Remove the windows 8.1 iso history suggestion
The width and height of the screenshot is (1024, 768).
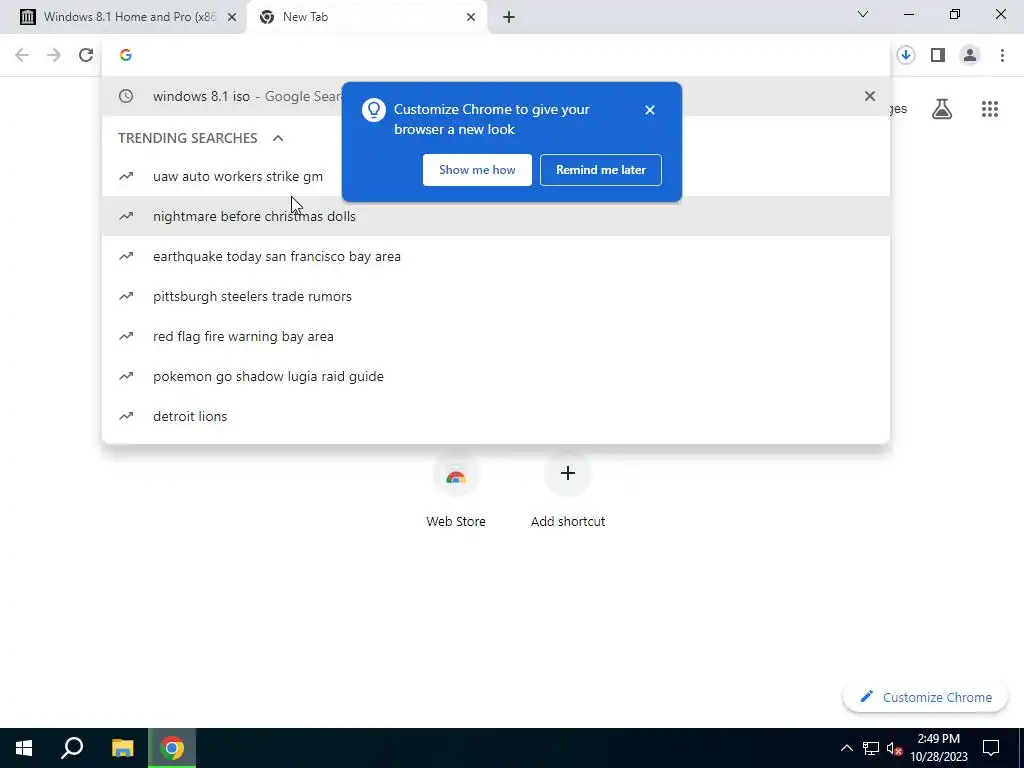point(869,96)
